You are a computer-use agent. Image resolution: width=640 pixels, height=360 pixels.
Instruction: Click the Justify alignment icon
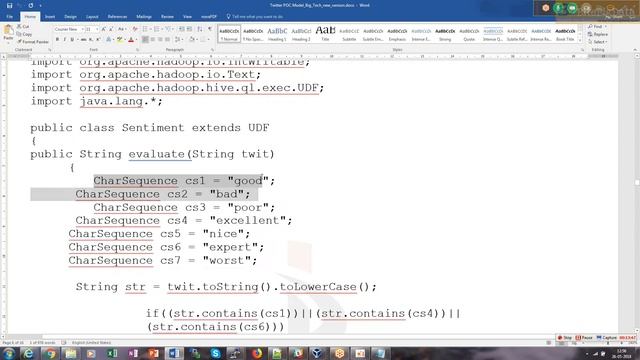point(167,40)
